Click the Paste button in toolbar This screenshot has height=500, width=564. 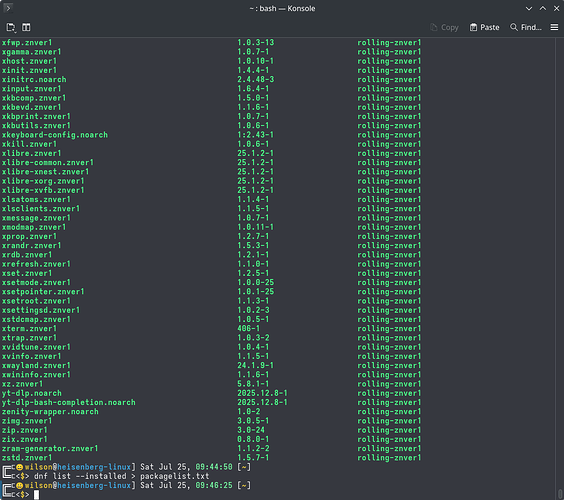[x=485, y=27]
